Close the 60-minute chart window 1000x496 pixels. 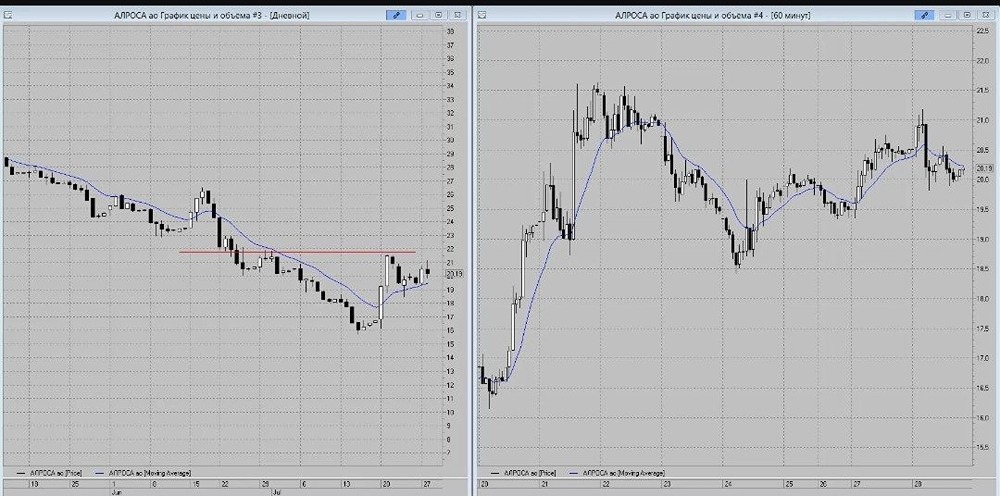coord(986,15)
